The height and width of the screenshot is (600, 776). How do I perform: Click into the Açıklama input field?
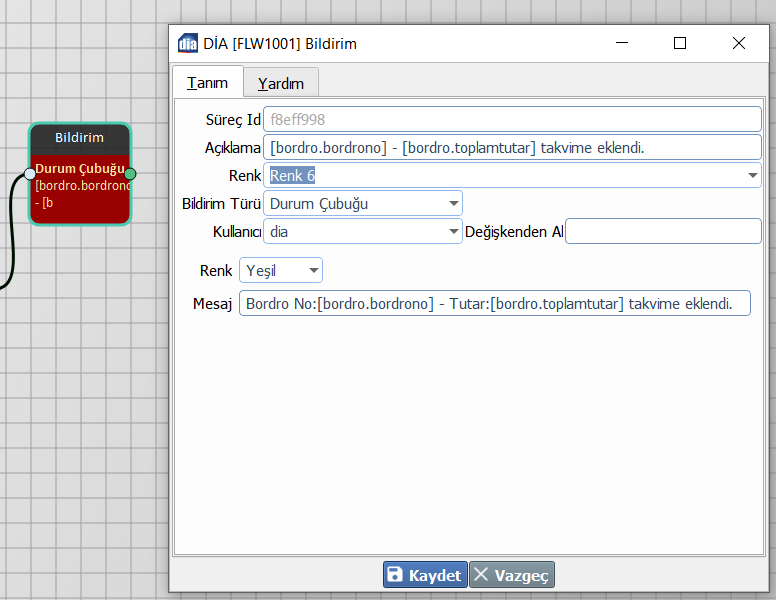point(512,148)
